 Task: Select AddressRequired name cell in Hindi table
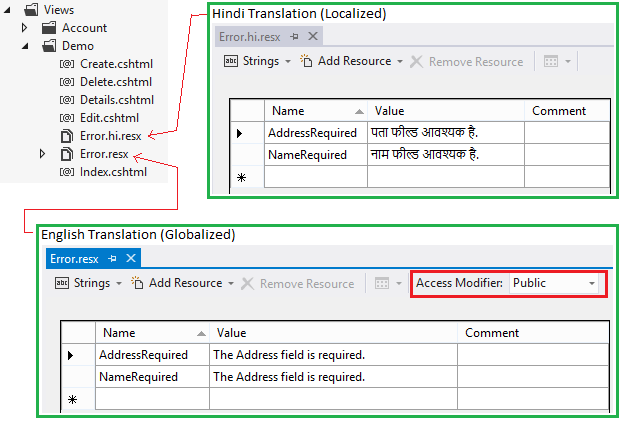pos(316,133)
